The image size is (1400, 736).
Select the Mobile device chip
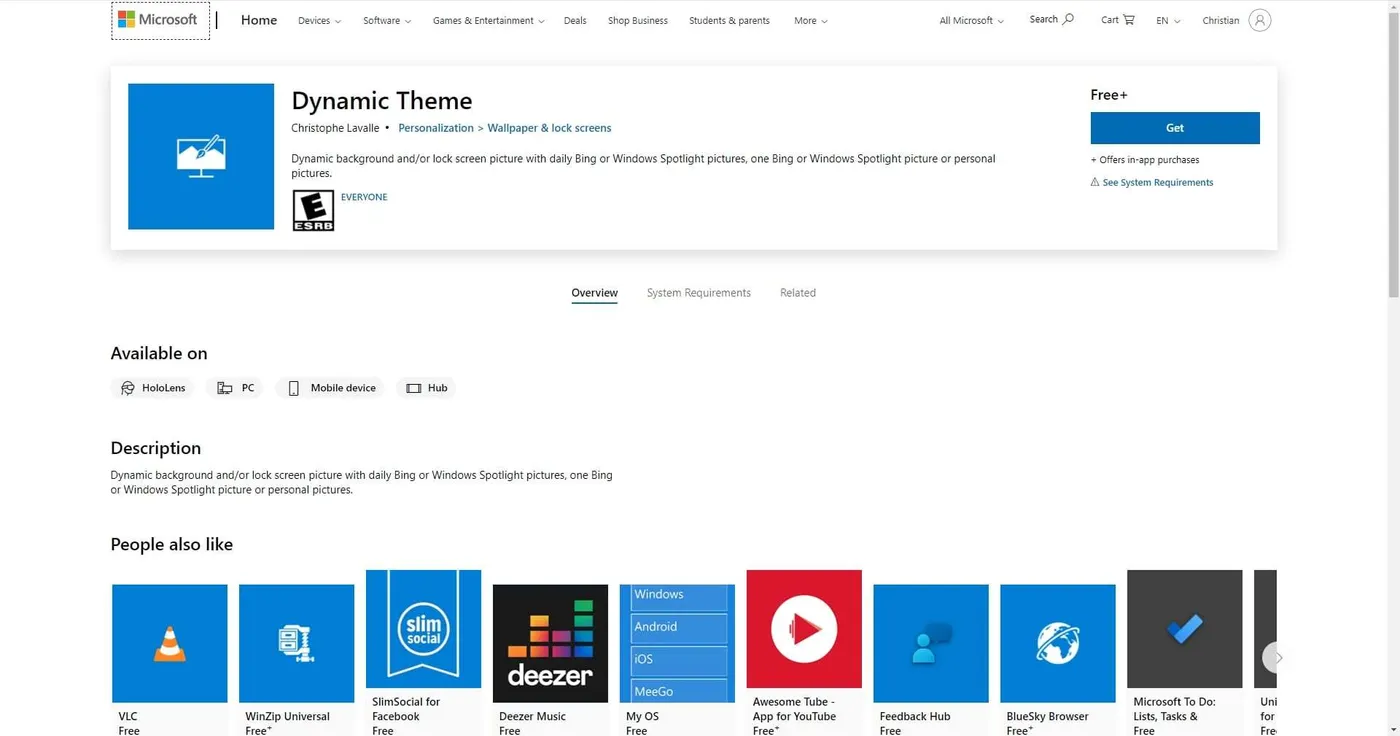click(x=331, y=388)
